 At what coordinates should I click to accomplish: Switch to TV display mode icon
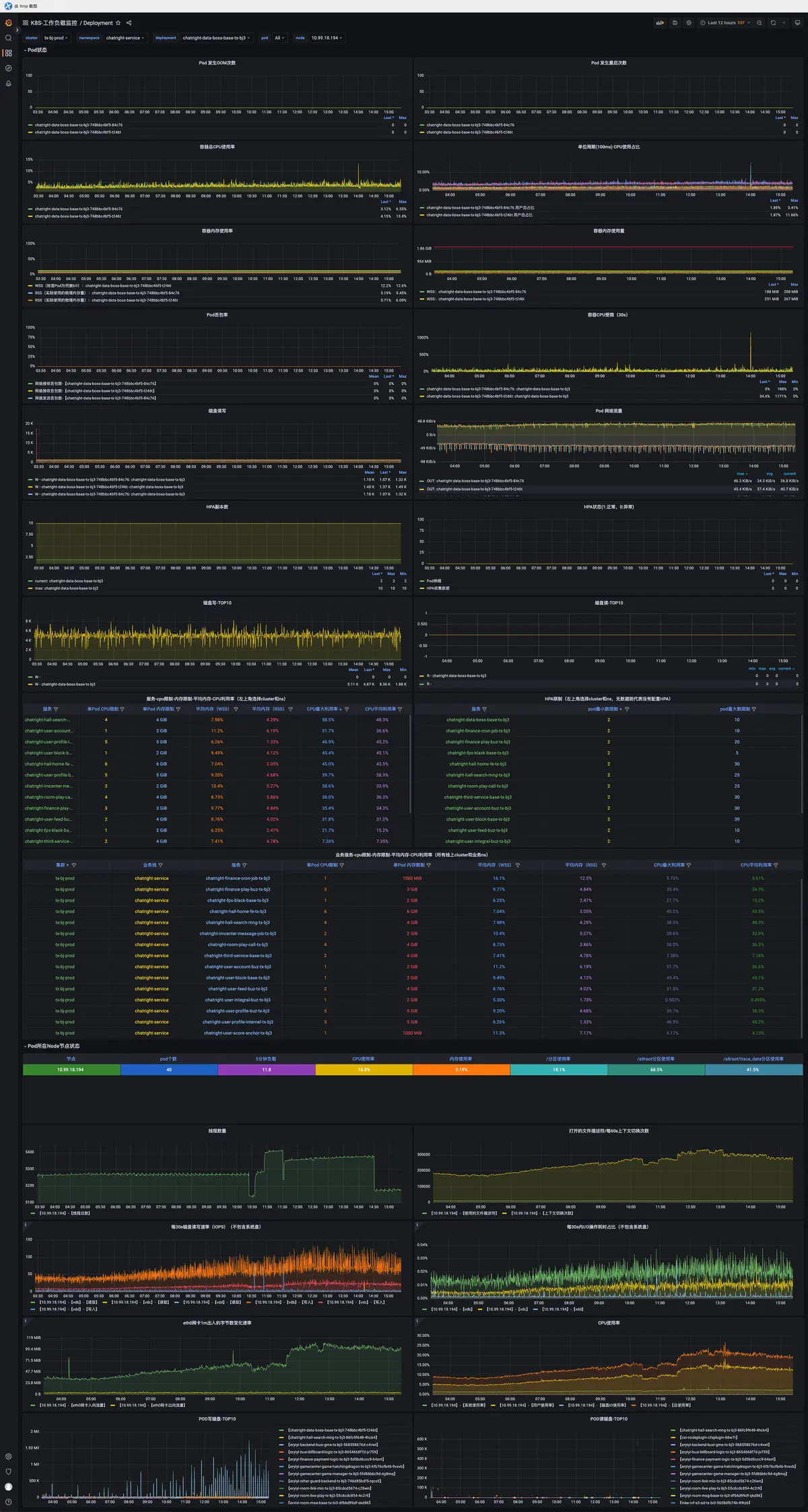coord(797,23)
